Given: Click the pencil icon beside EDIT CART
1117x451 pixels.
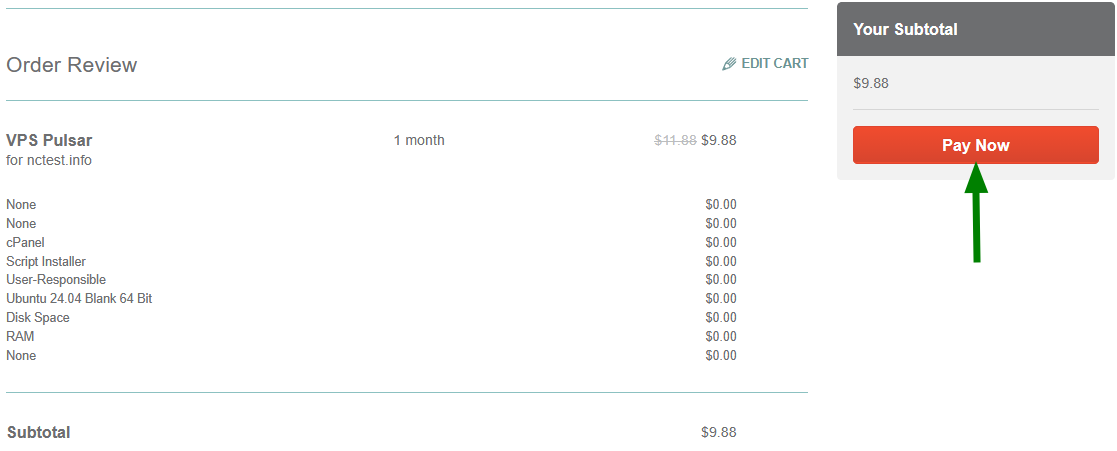Looking at the screenshot, I should [729, 64].
